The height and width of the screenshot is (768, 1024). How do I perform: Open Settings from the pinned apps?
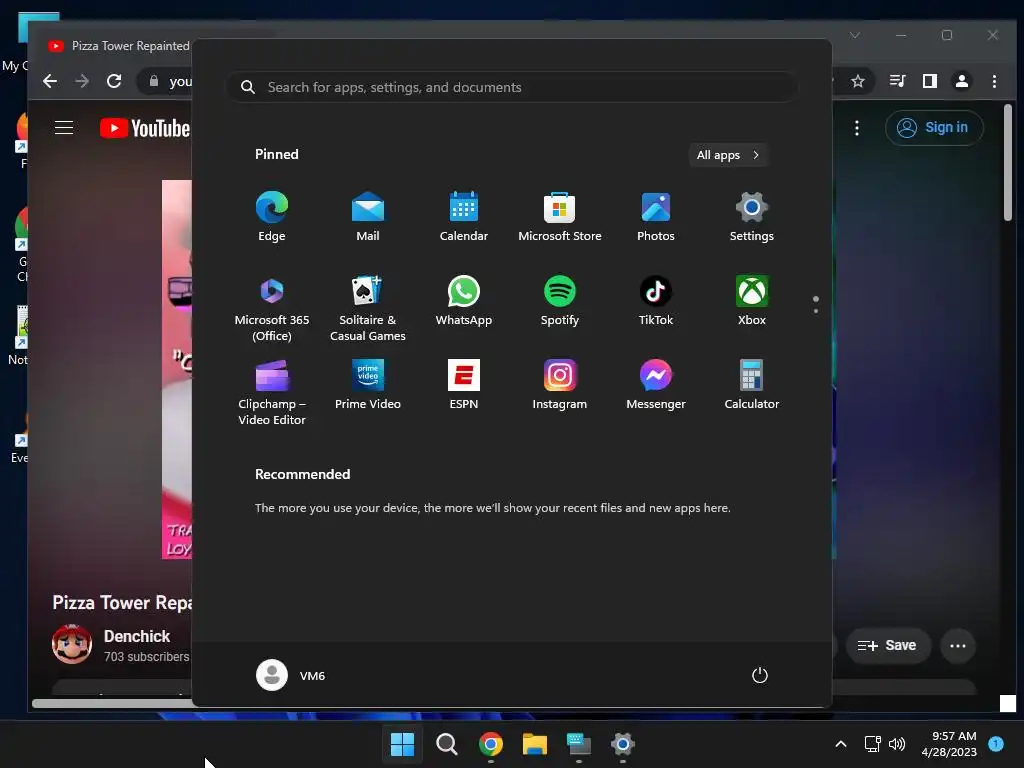coord(752,217)
